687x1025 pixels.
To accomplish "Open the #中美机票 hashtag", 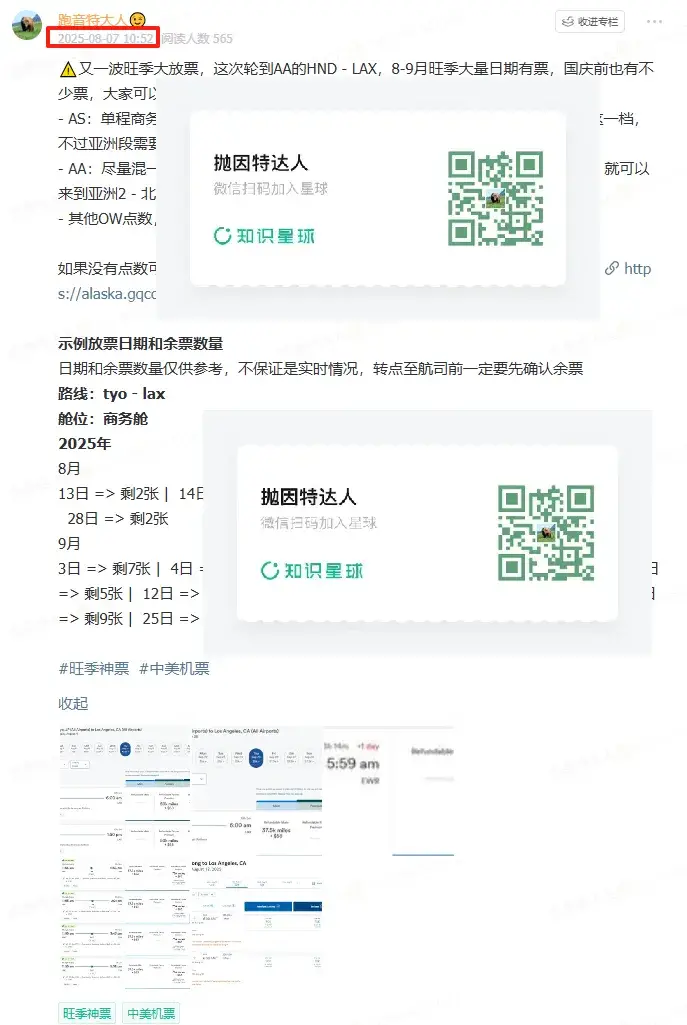I will 174,668.
